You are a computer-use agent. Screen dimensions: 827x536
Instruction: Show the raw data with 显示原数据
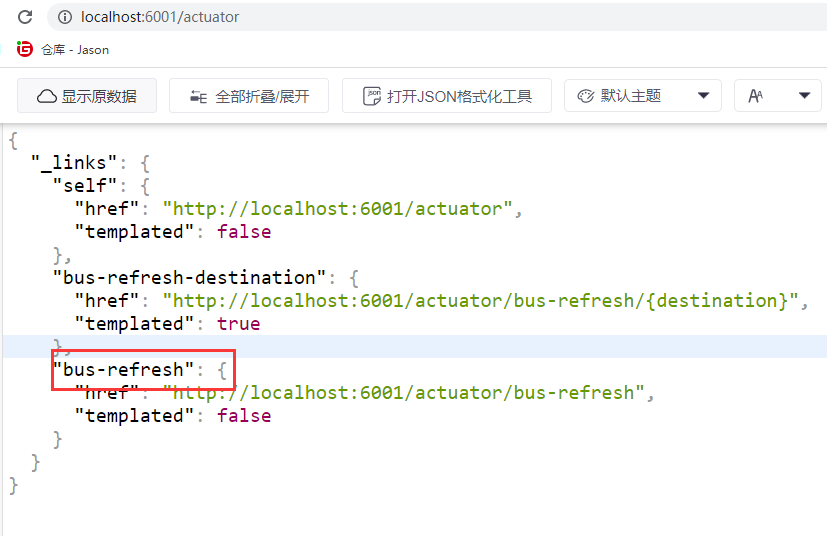[87, 96]
